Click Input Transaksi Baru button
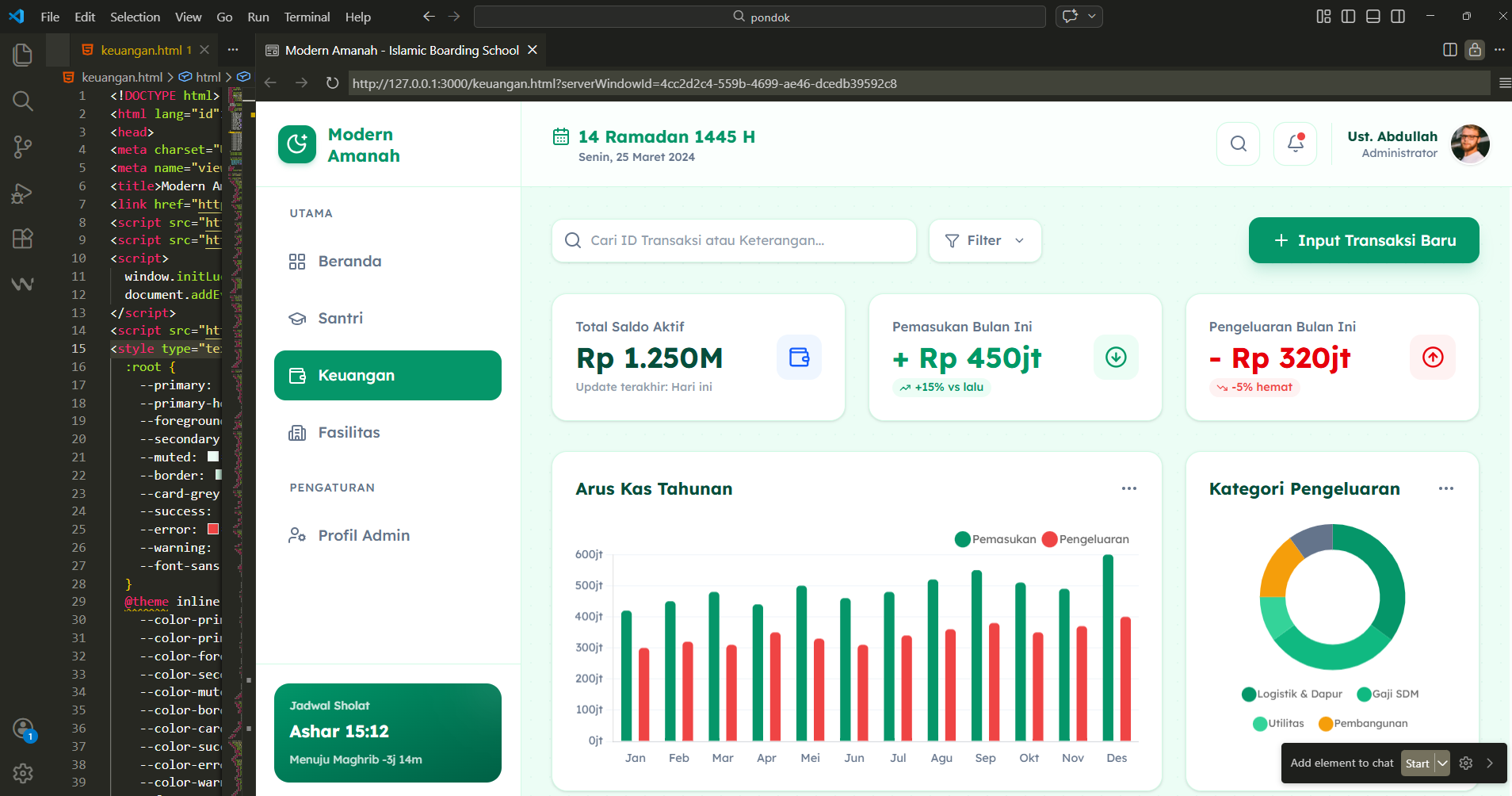The height and width of the screenshot is (796, 1512). (1363, 240)
